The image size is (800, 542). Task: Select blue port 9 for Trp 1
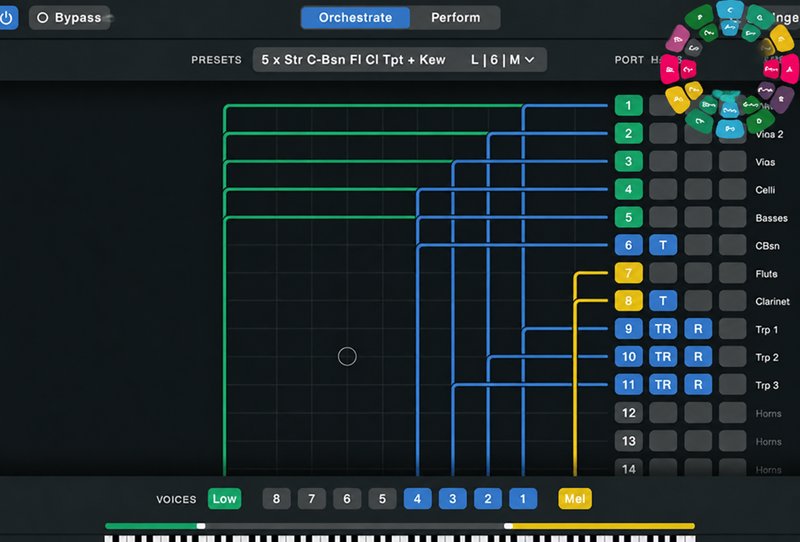(629, 329)
